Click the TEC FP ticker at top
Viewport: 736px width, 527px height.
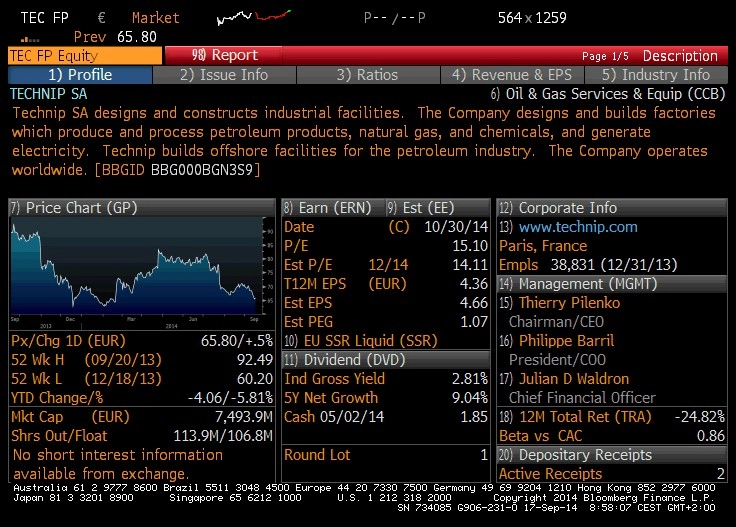(x=45, y=18)
